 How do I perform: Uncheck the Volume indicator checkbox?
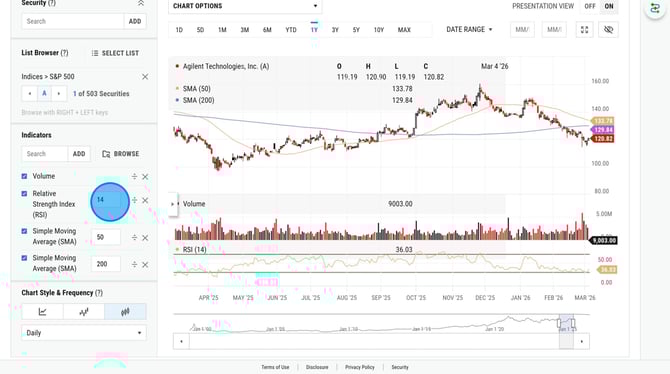point(24,176)
